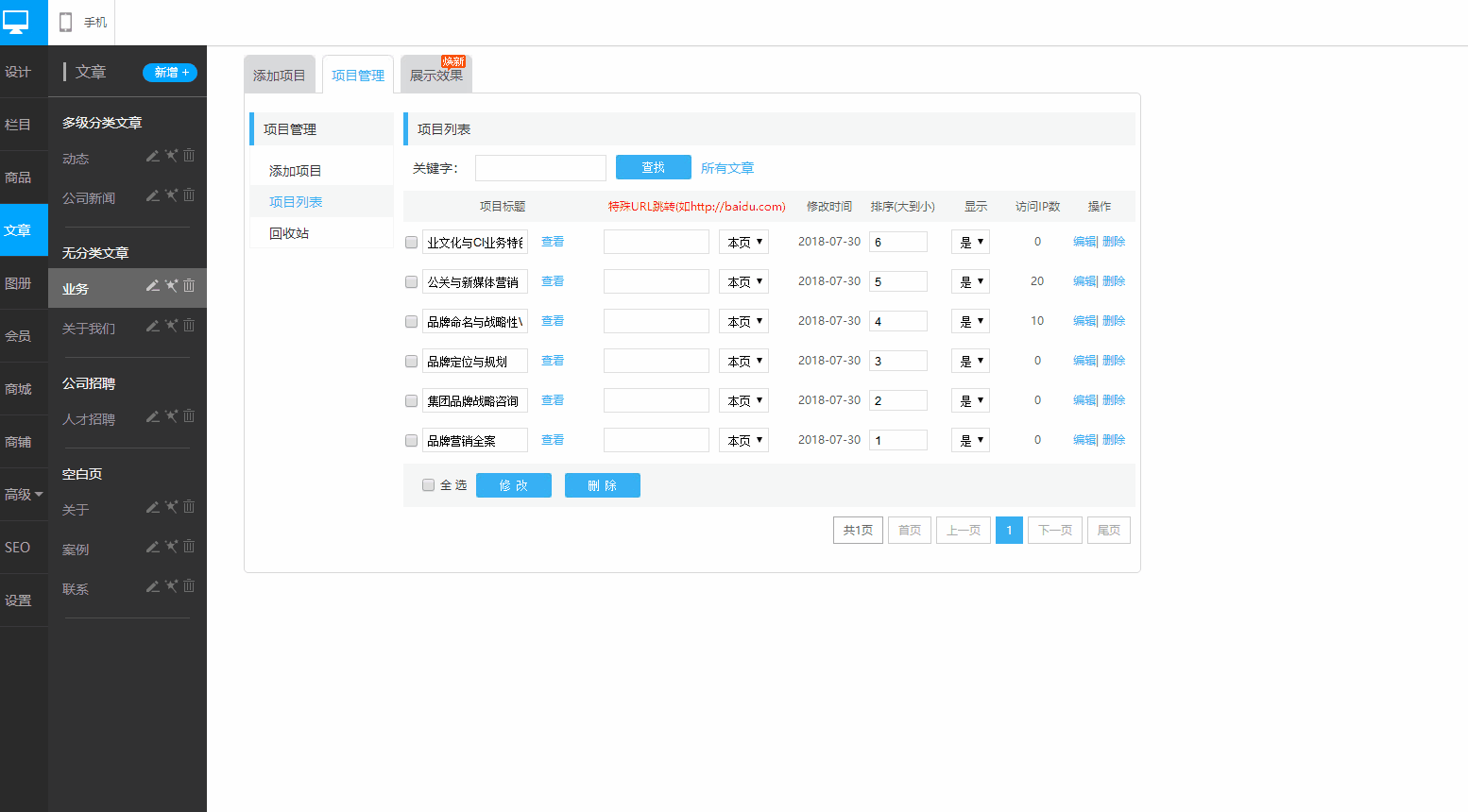
Task: Click the pencil edit icon for 联系
Action: click(x=152, y=586)
